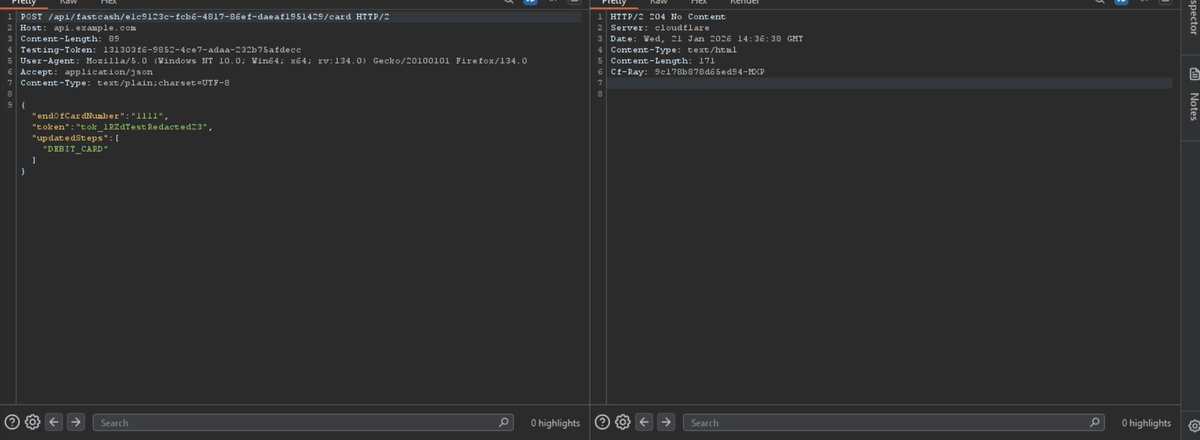Open help for the response panel search
The width and height of the screenshot is (1200, 440).
coord(602,422)
